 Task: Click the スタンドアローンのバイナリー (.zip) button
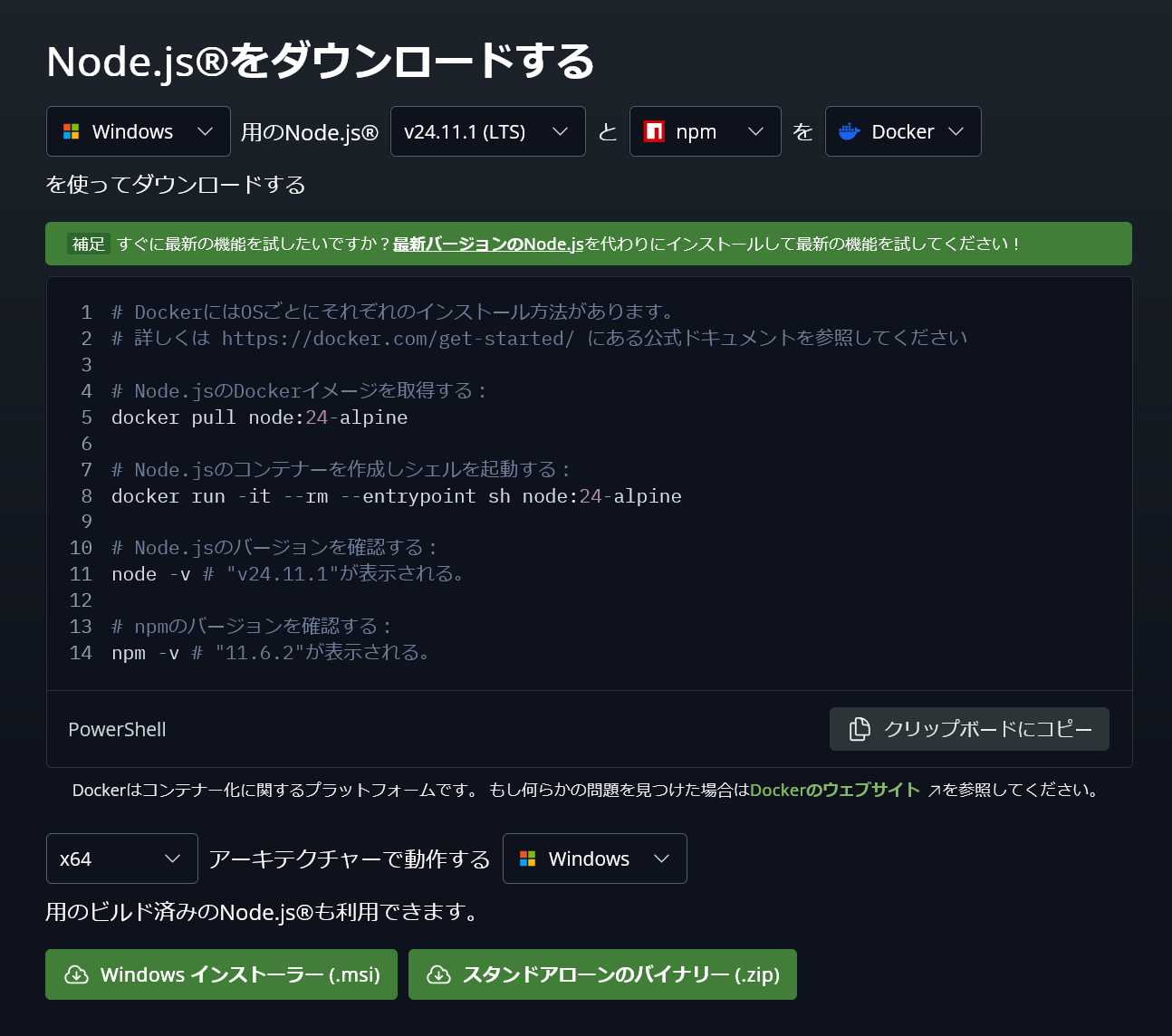pyautogui.click(x=602, y=974)
